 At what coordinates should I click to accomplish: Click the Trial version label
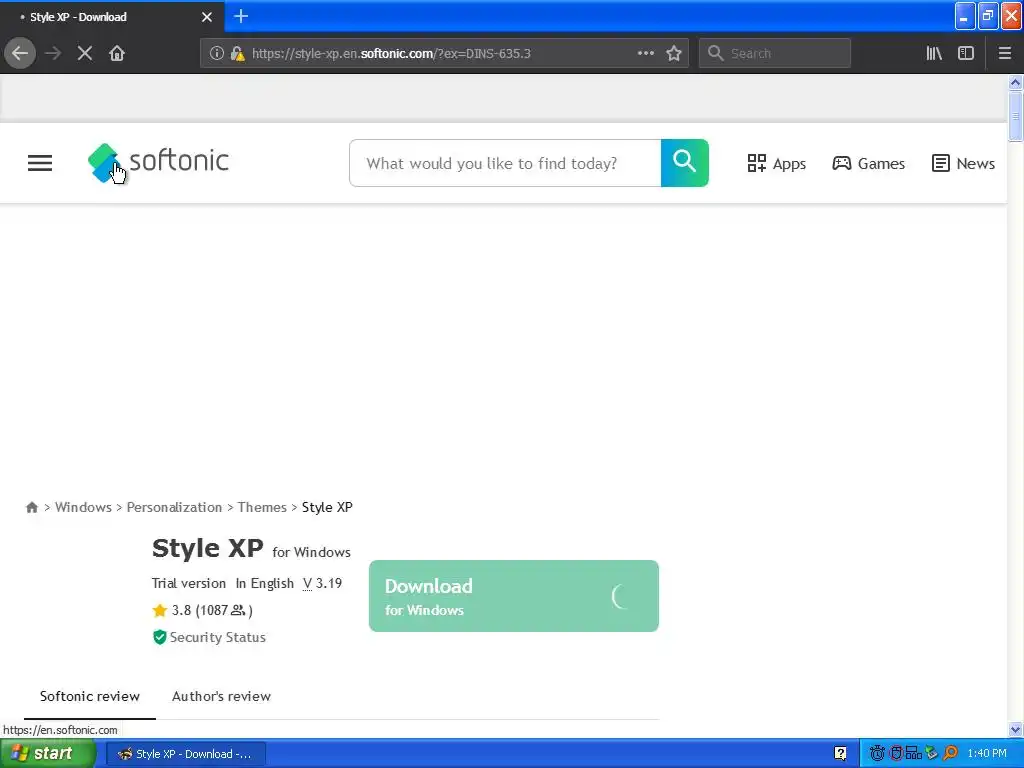tap(189, 583)
